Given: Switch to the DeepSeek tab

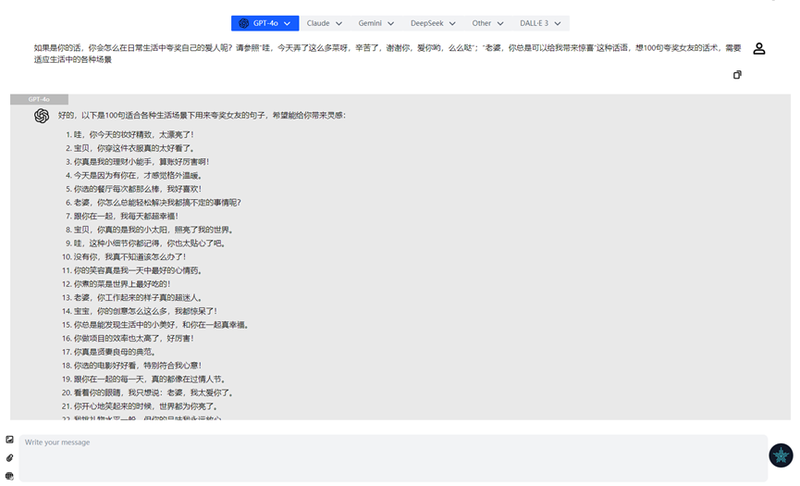Looking at the screenshot, I should (427, 23).
